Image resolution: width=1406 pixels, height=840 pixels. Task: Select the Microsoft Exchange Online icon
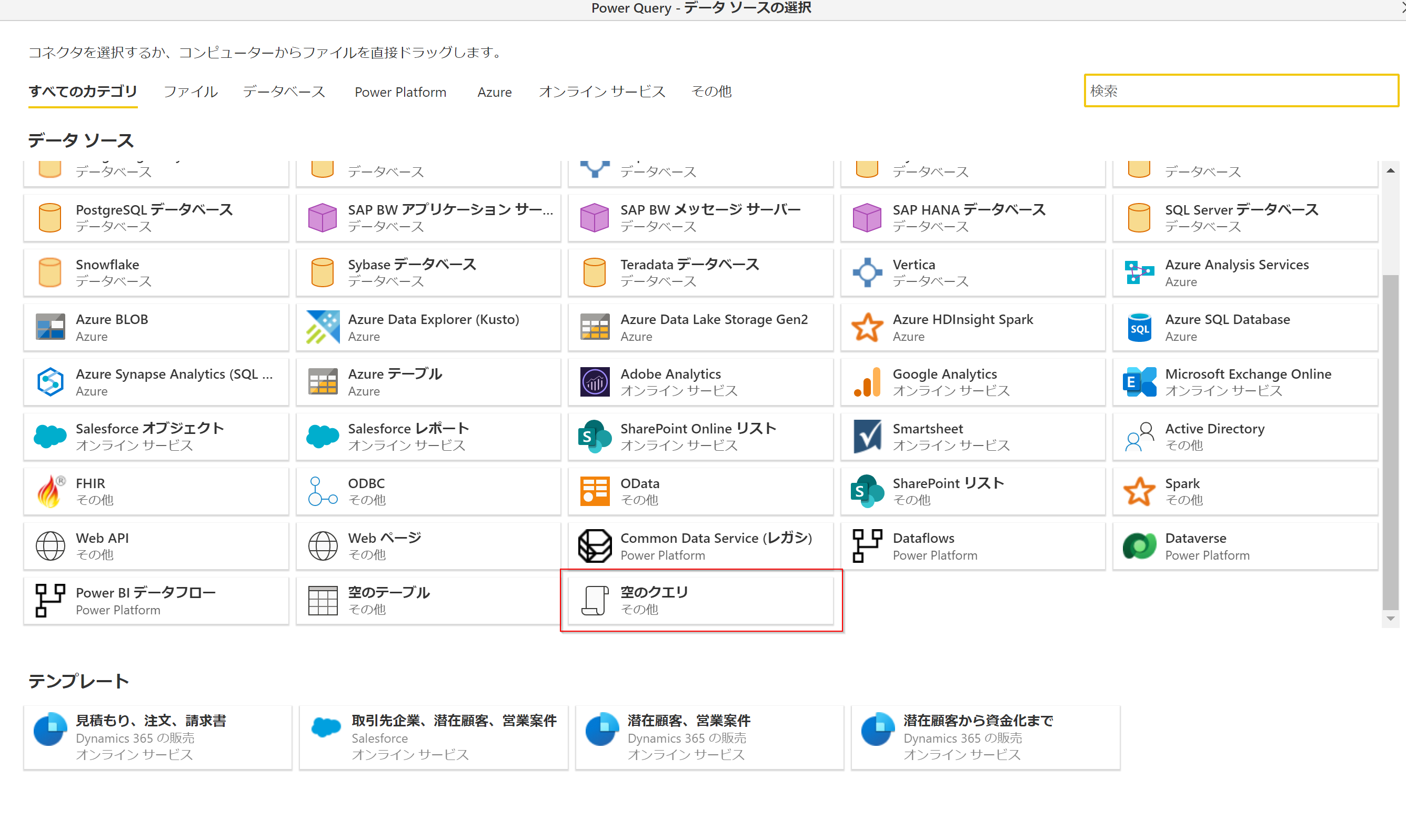[x=1139, y=382]
